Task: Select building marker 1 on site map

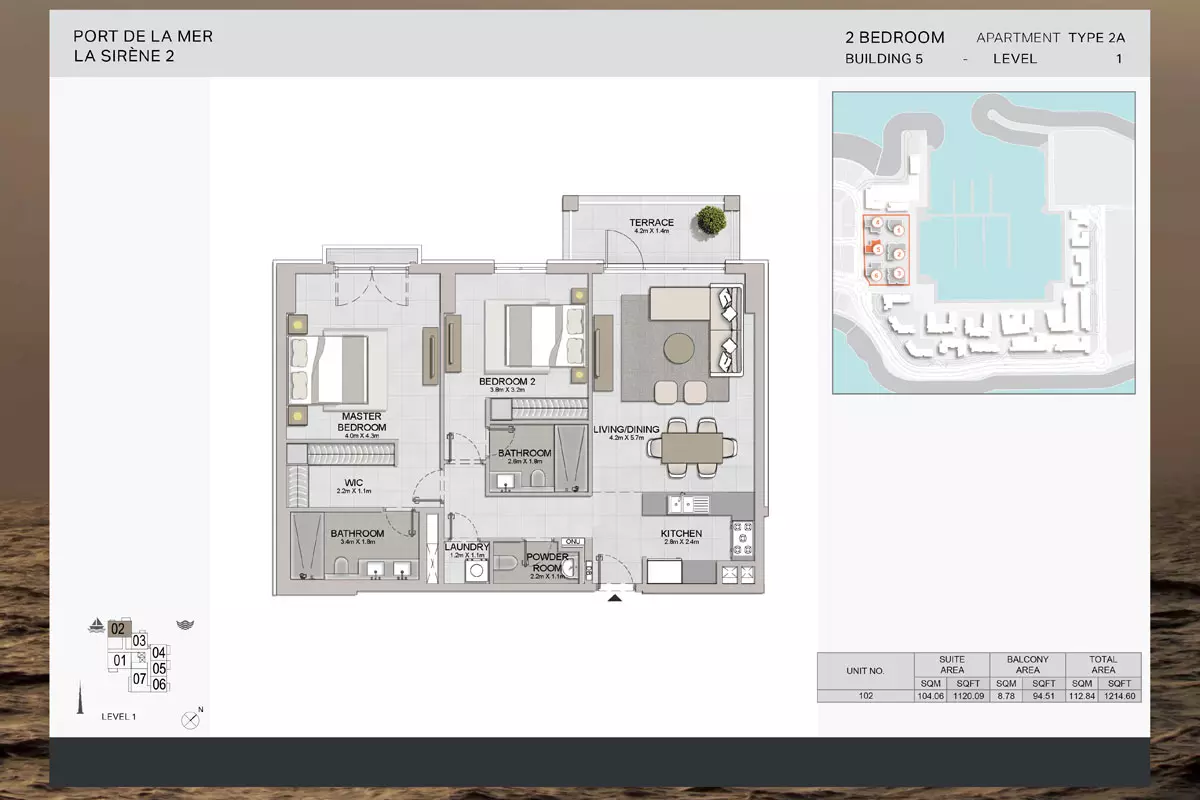Action: [x=899, y=230]
